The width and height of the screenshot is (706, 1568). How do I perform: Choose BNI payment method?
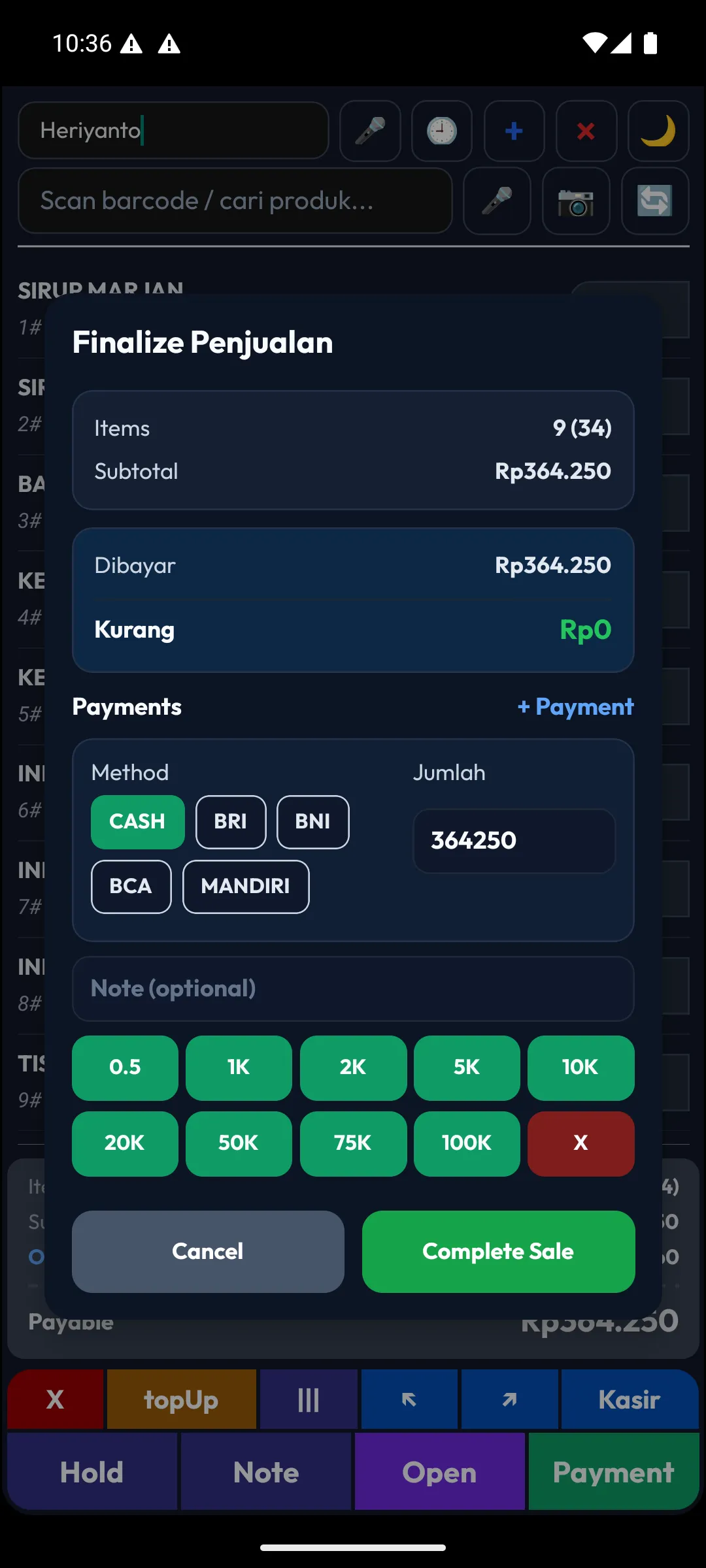tap(312, 822)
